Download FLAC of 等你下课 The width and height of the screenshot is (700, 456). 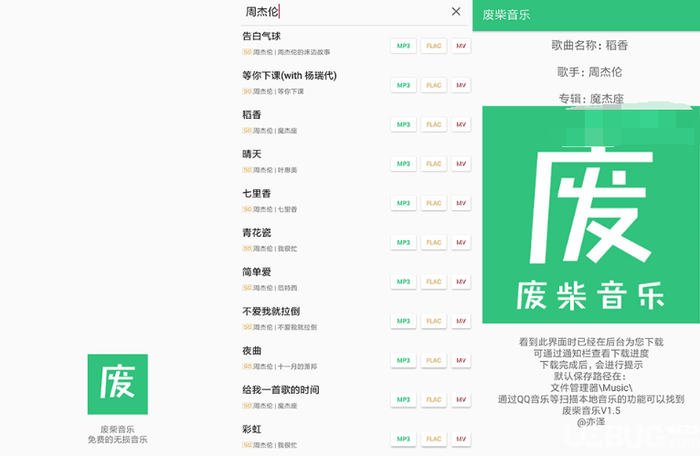[433, 85]
